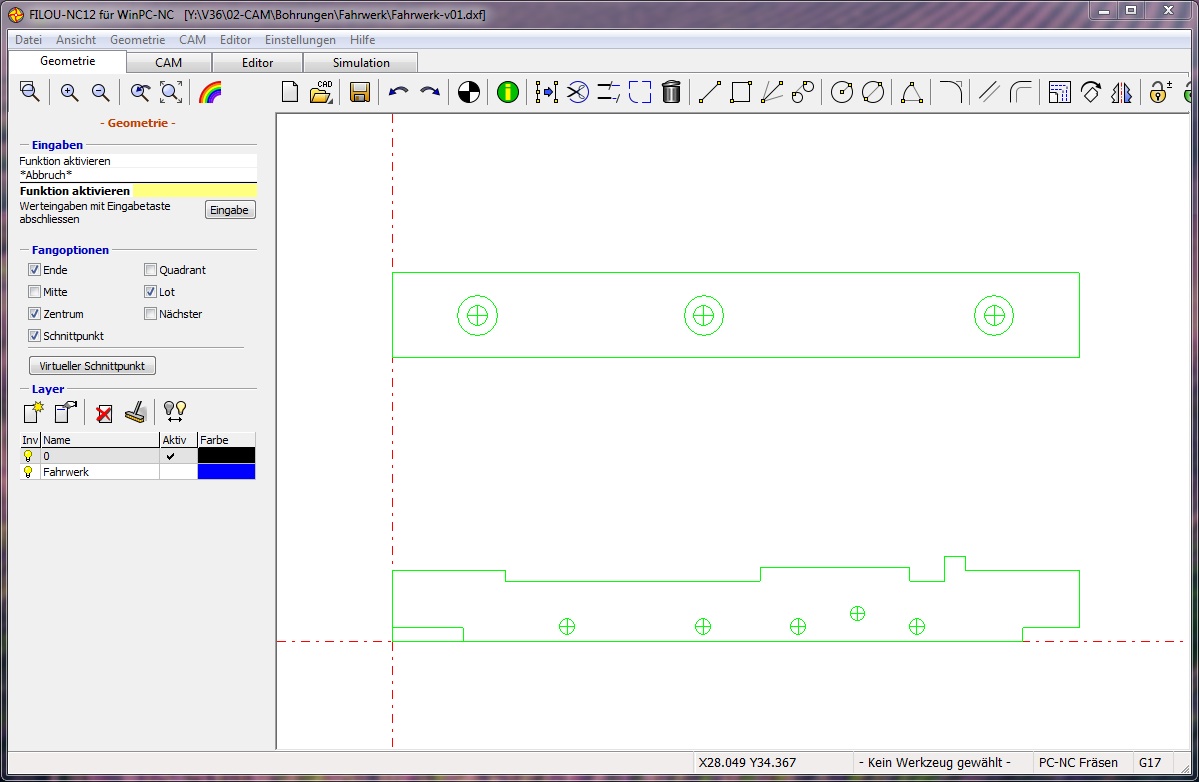This screenshot has height=782, width=1199.
Task: Click the zoom in magnifier icon
Action: point(70,92)
